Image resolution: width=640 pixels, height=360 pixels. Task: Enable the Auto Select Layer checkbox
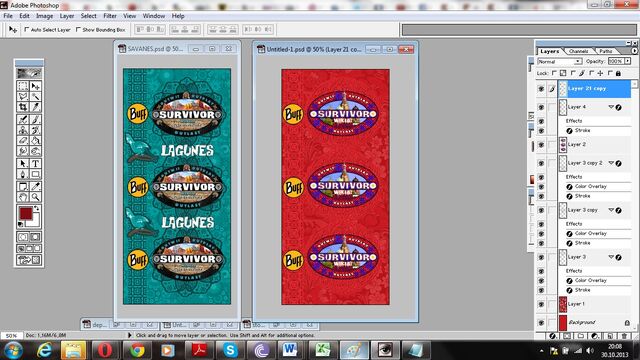point(27,29)
